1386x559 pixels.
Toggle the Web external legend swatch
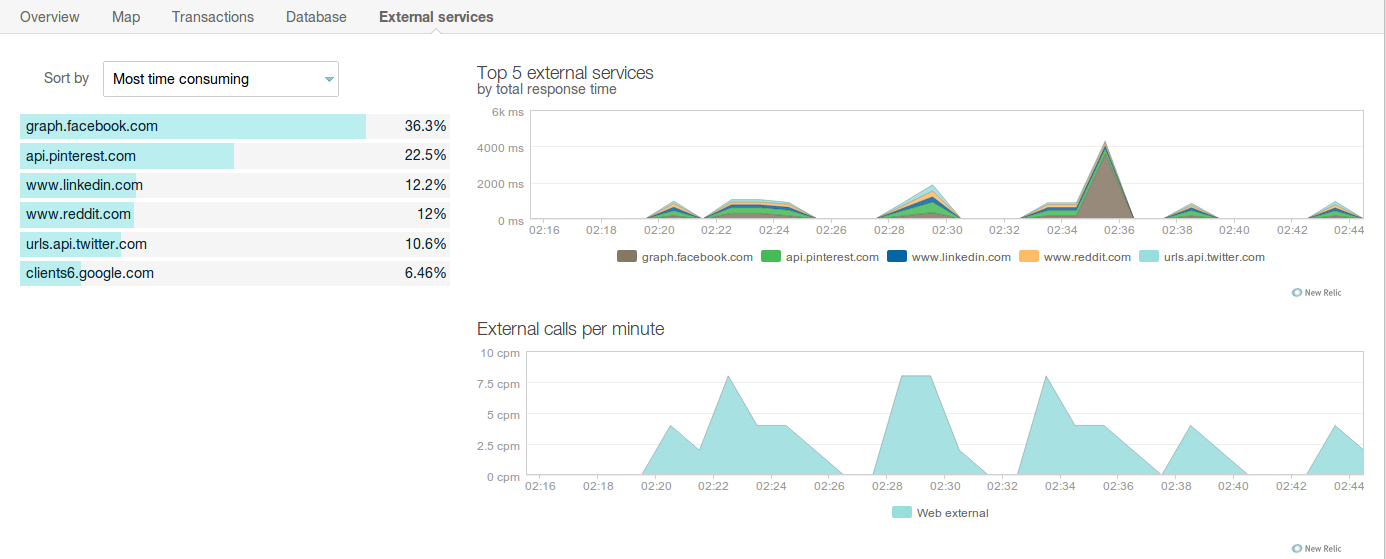[x=901, y=513]
